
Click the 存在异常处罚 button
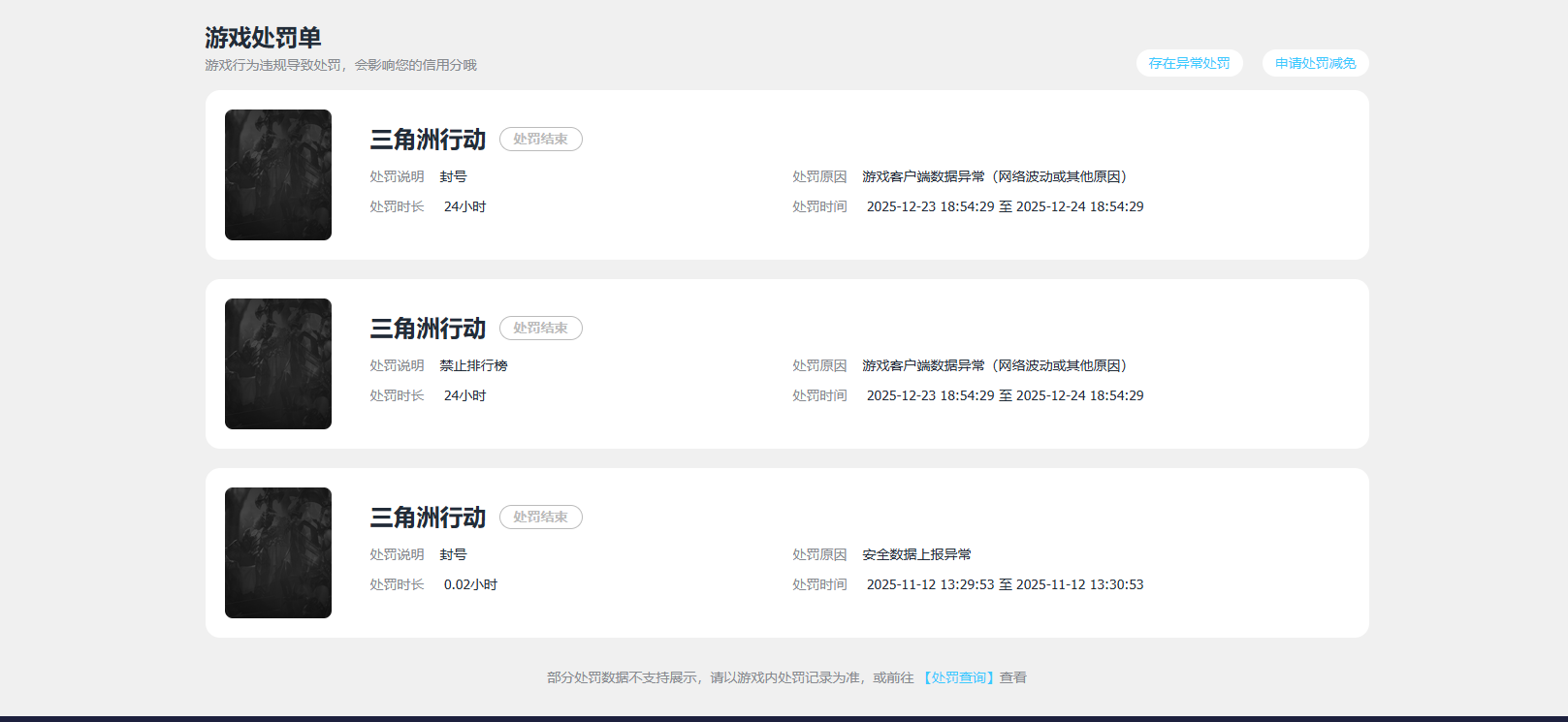[x=1189, y=63]
